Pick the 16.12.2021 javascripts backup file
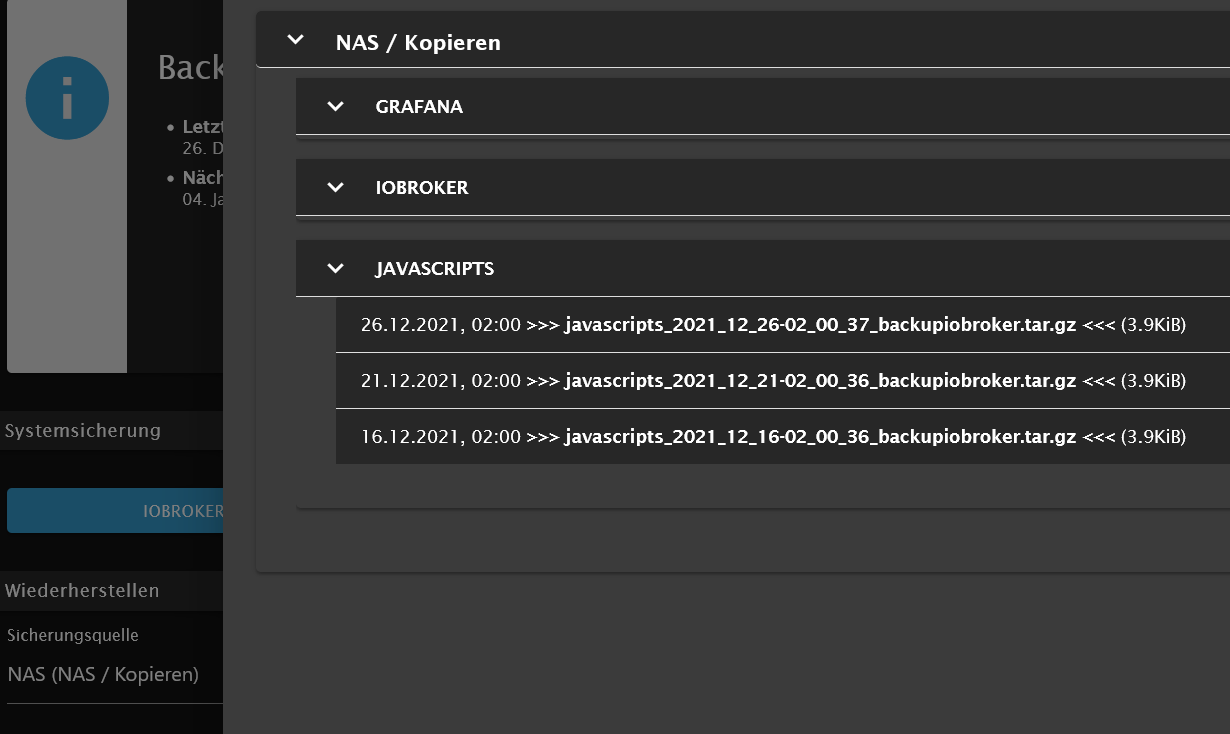The width and height of the screenshot is (1230, 734). [x=773, y=437]
